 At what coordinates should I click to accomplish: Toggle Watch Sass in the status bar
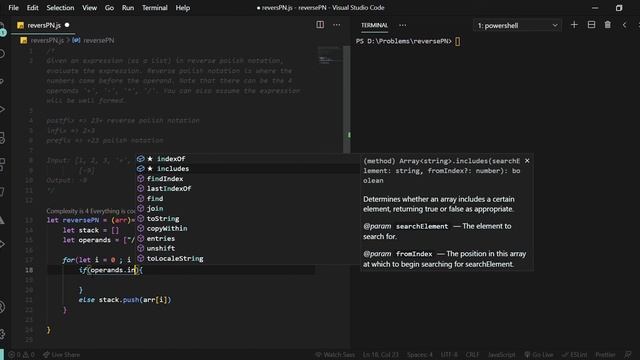pos(335,355)
